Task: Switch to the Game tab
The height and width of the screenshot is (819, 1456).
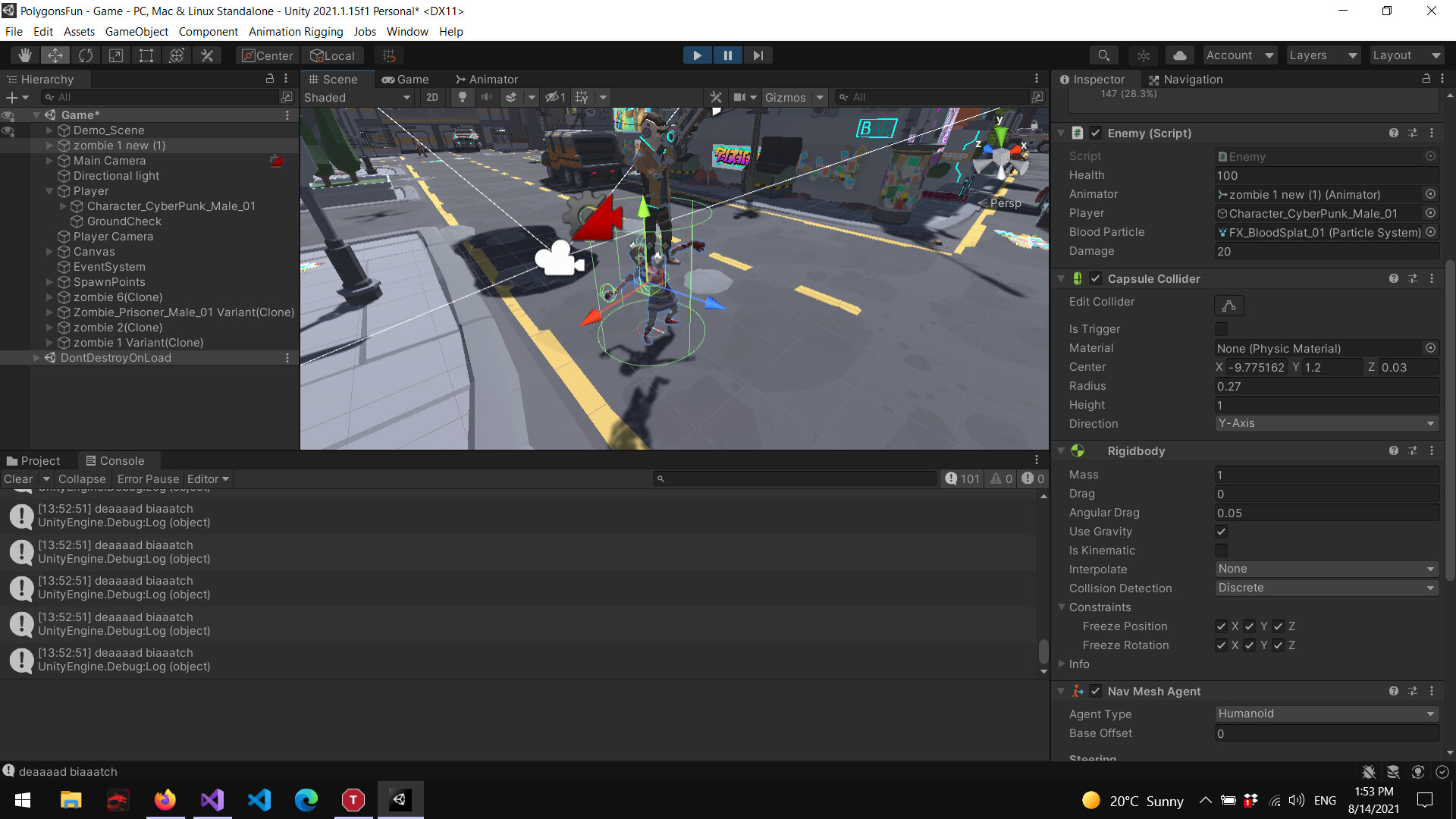Action: 406,79
